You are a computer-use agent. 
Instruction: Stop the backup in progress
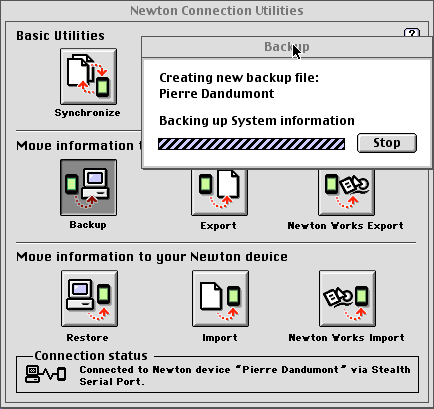click(x=387, y=143)
